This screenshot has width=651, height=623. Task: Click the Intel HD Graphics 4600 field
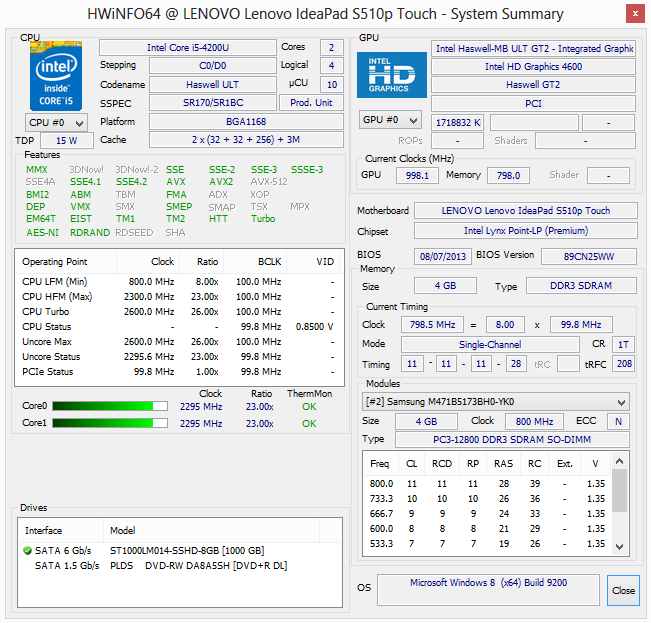tap(533, 67)
